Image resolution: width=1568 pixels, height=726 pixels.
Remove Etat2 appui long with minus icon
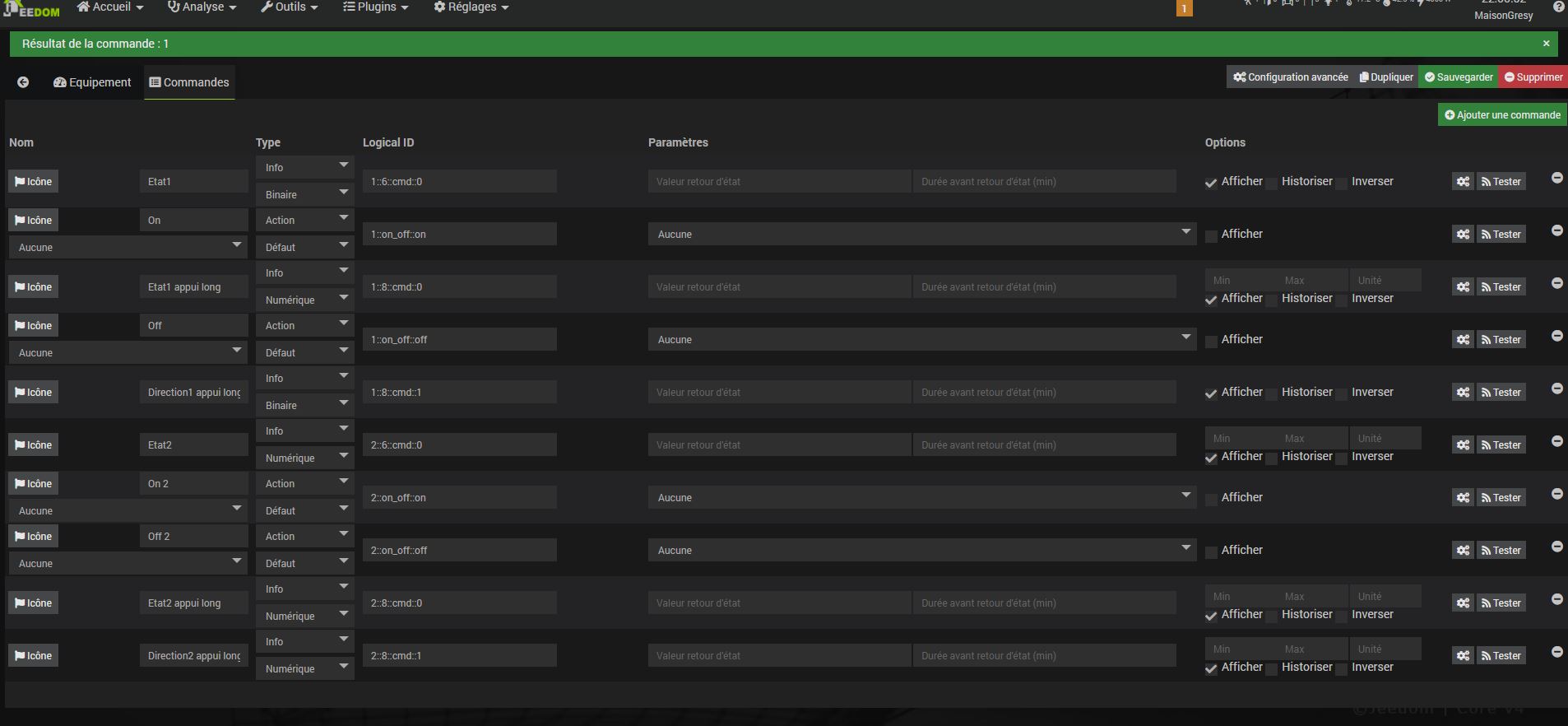click(1557, 599)
